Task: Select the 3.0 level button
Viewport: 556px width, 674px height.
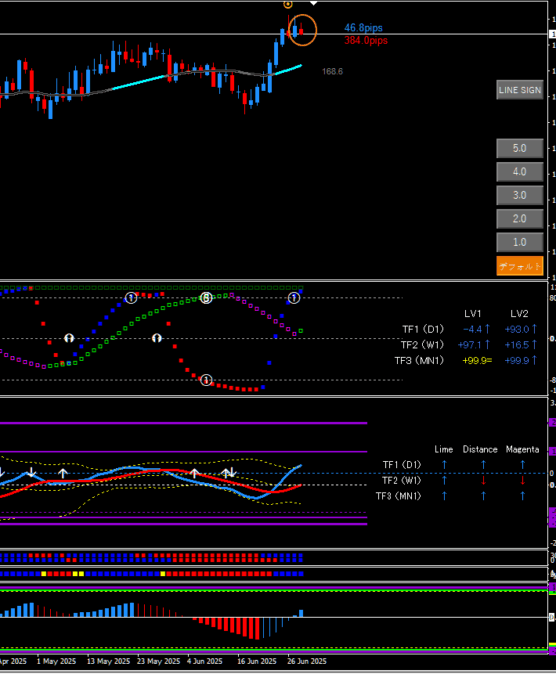Action: tap(519, 195)
